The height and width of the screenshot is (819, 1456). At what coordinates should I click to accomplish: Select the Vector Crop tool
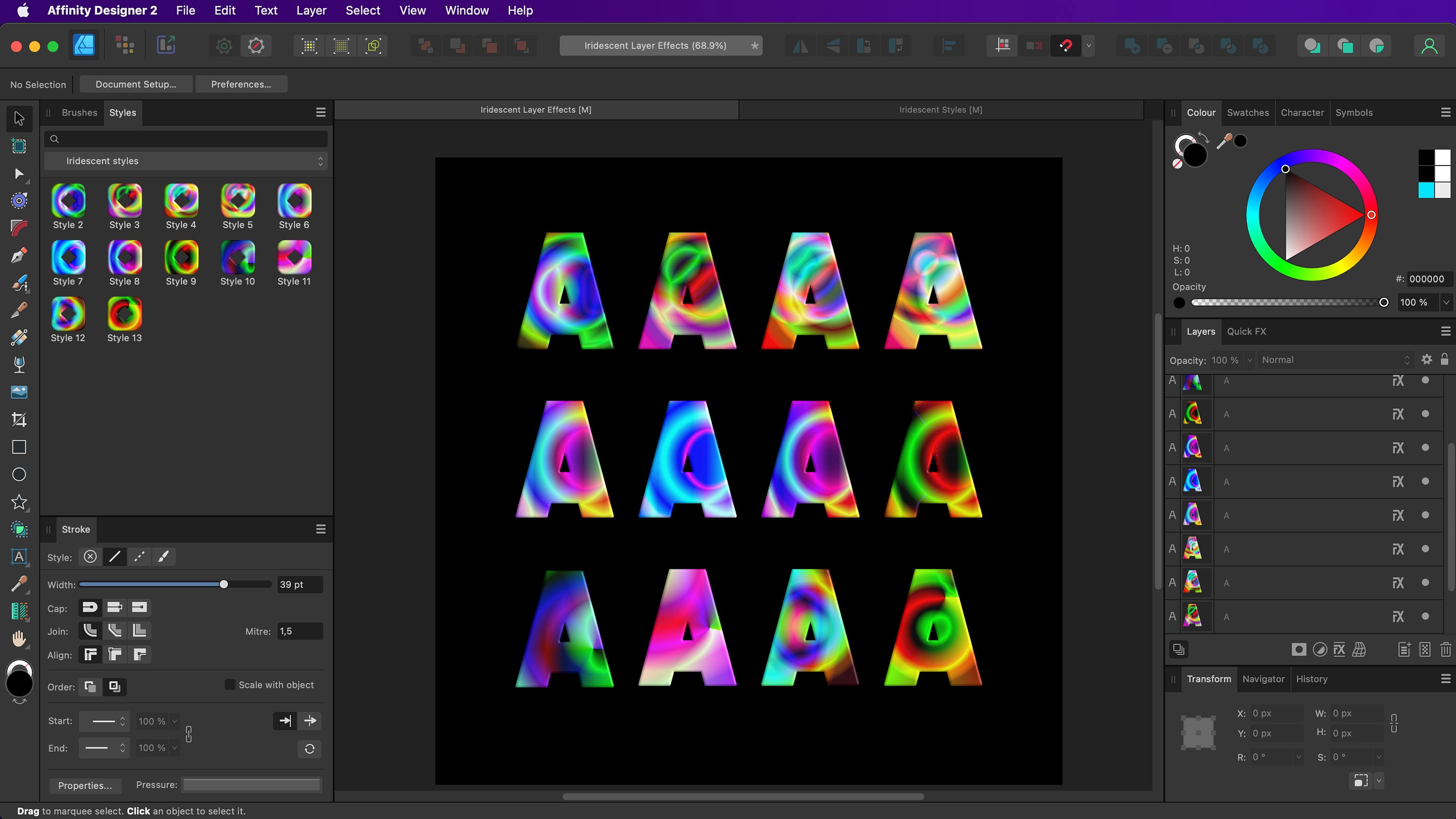(x=18, y=419)
